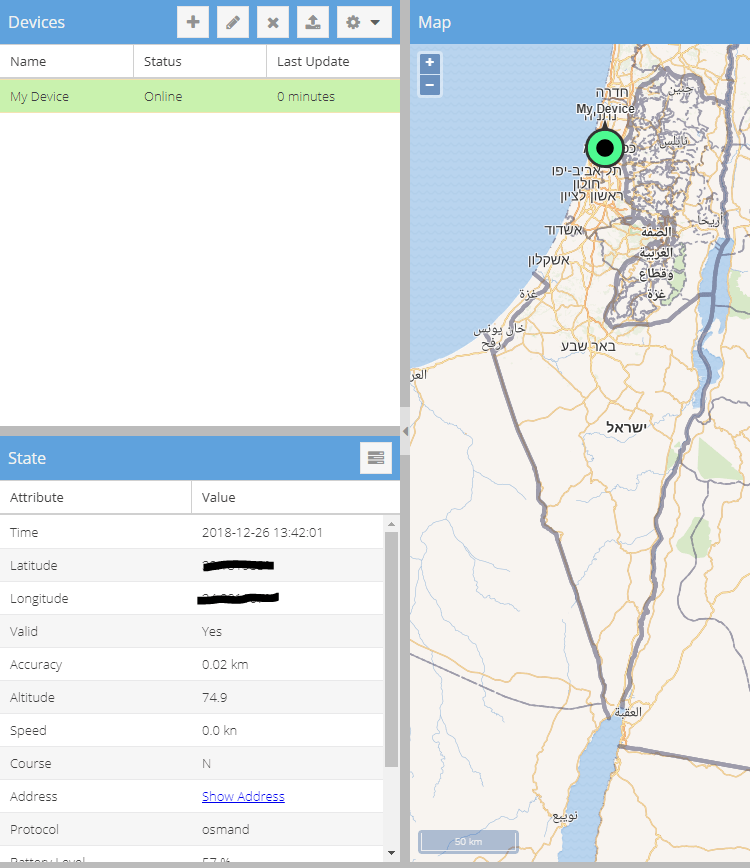Click the Devices panel title

coord(37,22)
